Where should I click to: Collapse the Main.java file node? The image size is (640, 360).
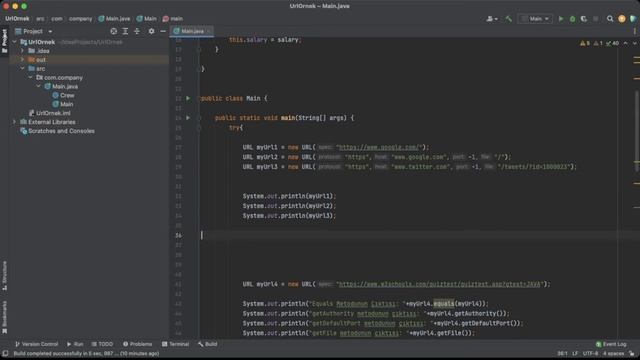pos(39,87)
